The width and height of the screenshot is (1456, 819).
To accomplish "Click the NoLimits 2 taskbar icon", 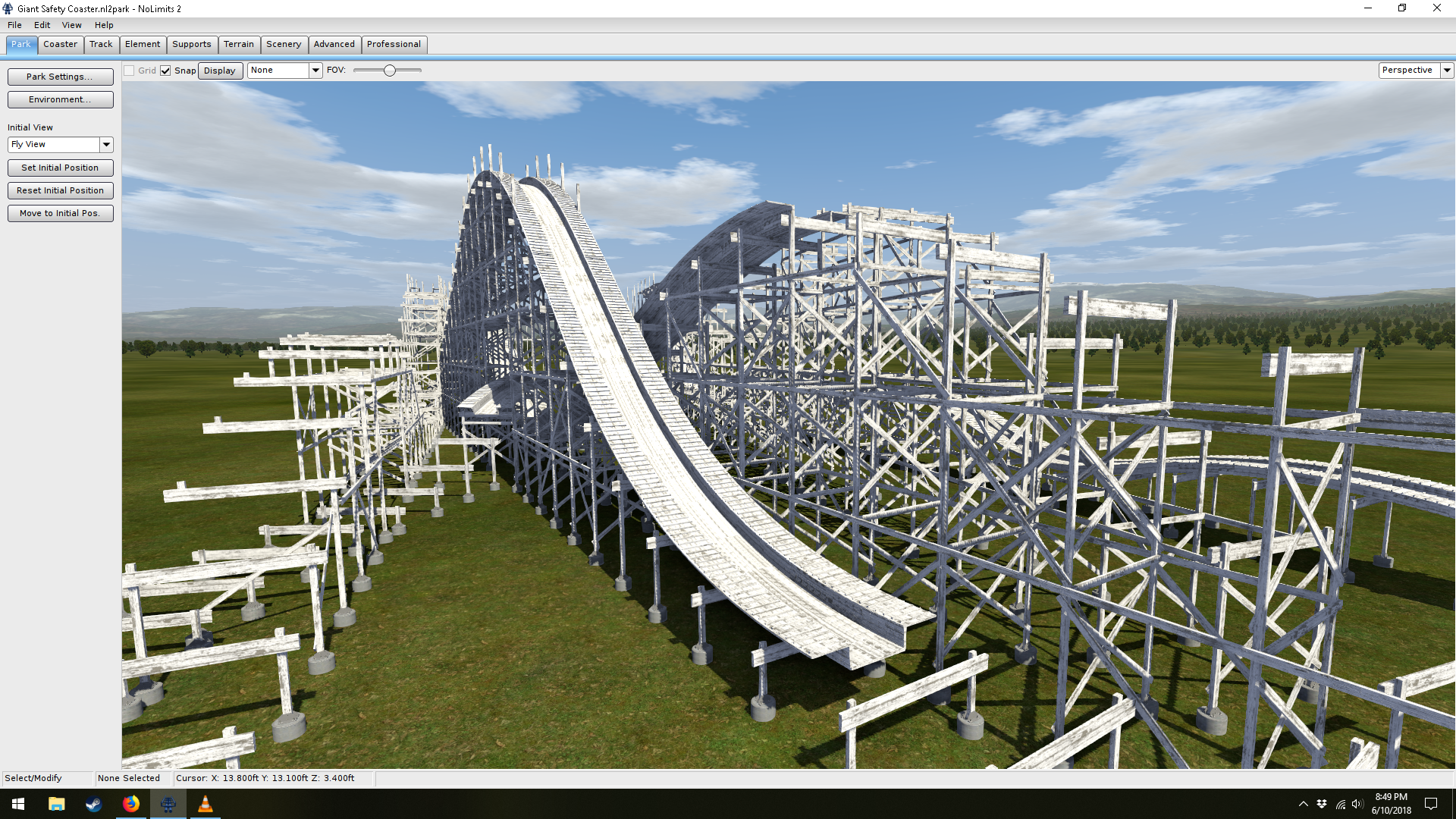I will pyautogui.click(x=168, y=804).
